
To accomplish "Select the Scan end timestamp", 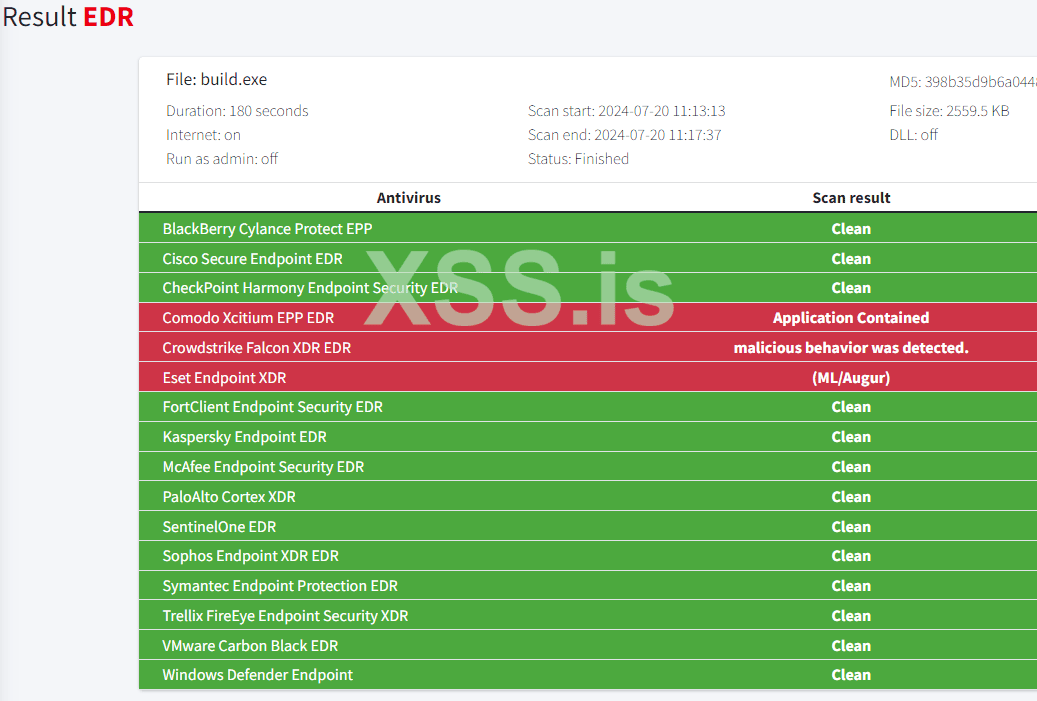I will (x=657, y=135).
